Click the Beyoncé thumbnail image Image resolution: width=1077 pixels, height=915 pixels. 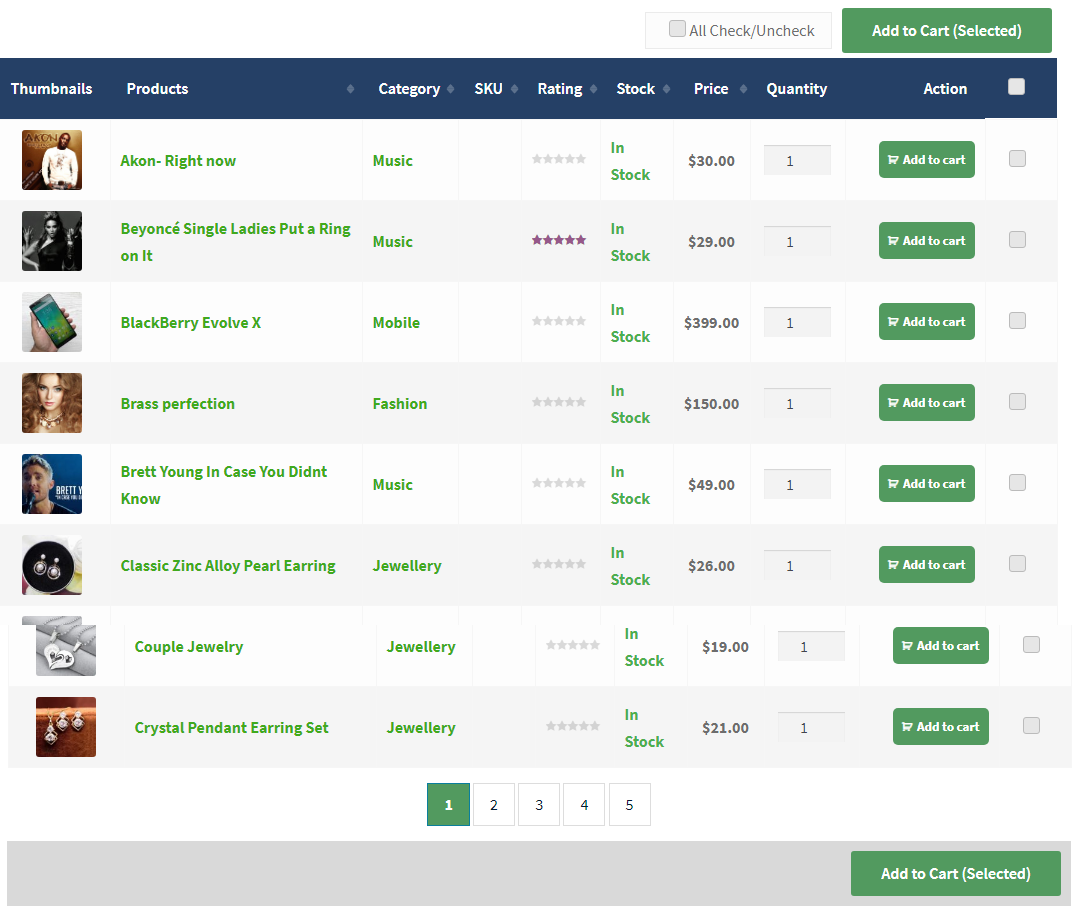click(52, 241)
